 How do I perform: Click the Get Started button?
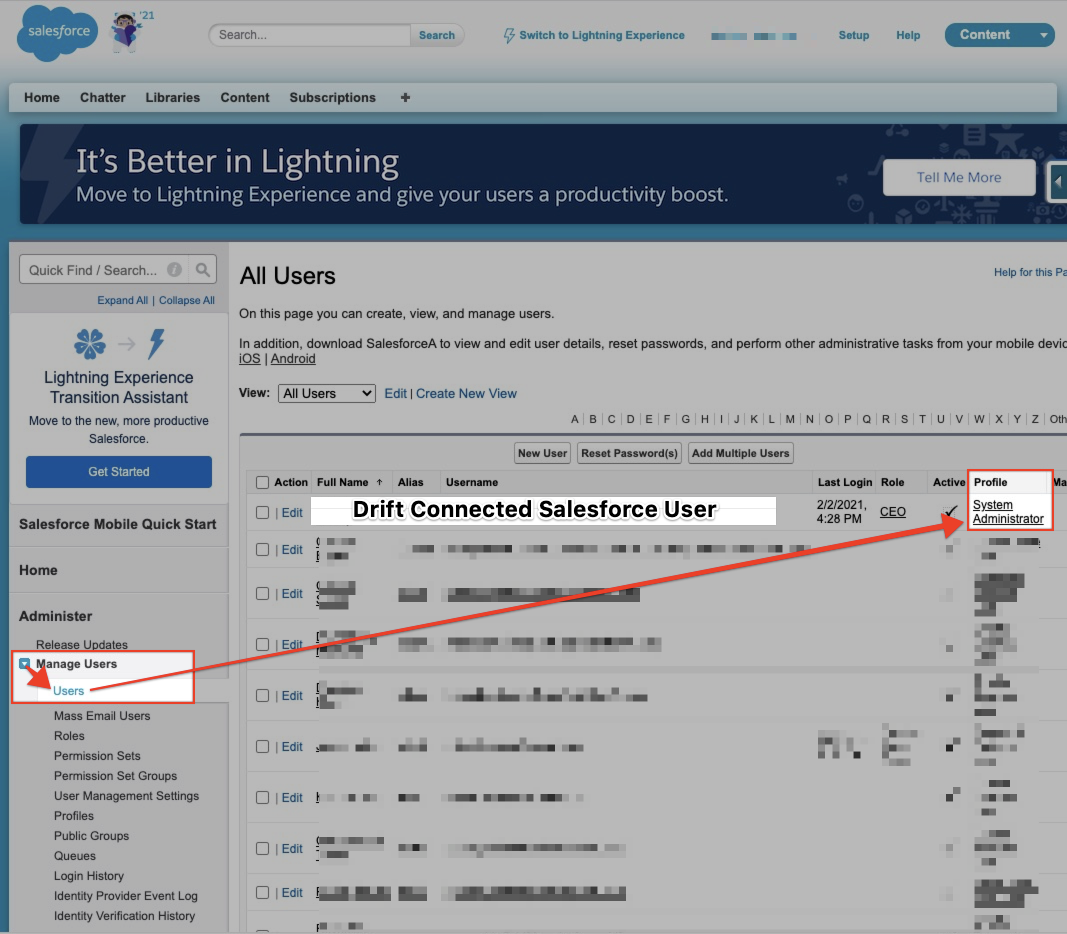point(118,471)
